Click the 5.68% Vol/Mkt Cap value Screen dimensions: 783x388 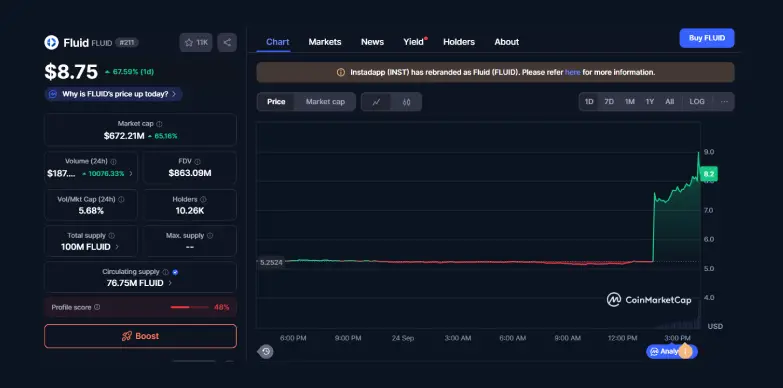tap(91, 211)
